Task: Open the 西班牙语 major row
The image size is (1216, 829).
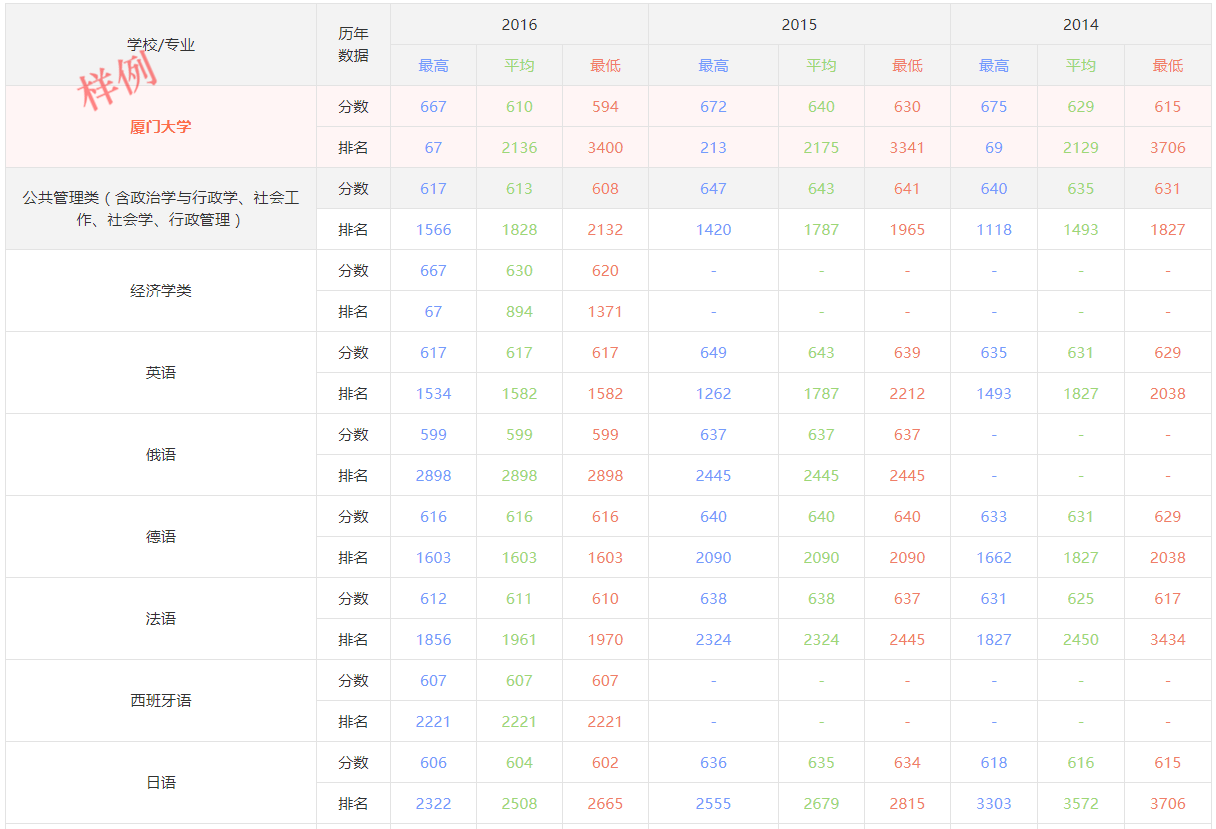Action: tap(160, 701)
